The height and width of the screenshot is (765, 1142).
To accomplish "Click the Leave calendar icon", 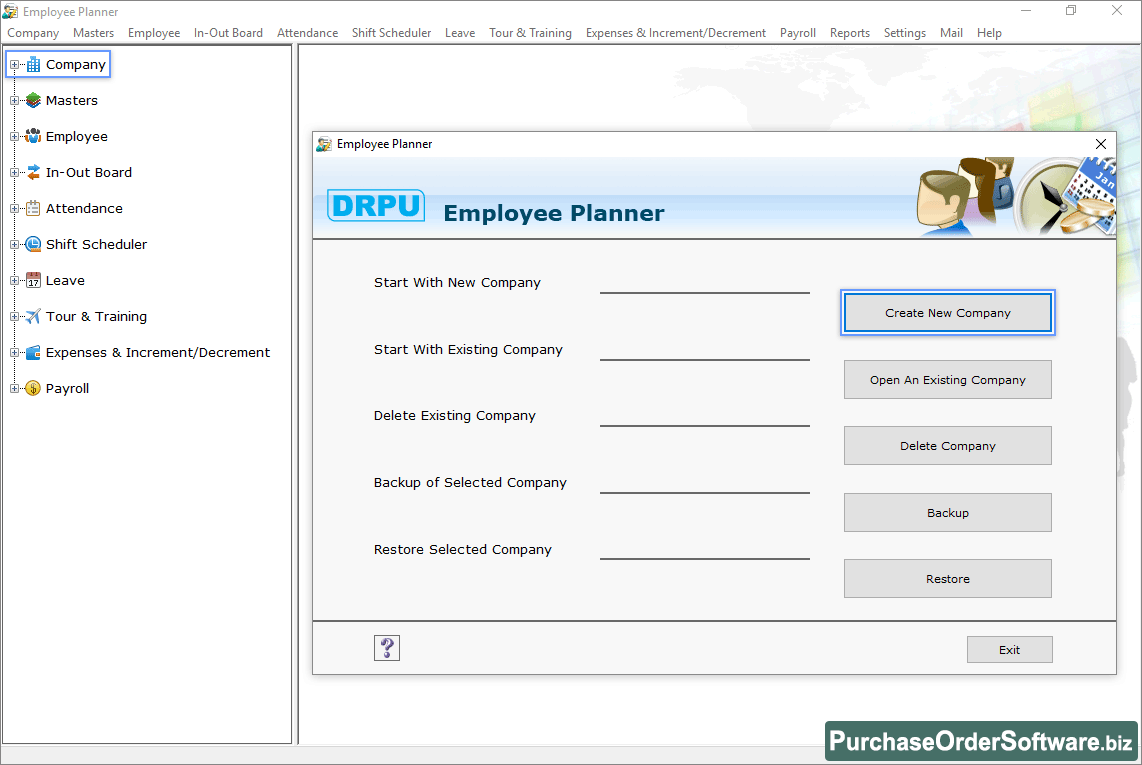I will [x=34, y=280].
